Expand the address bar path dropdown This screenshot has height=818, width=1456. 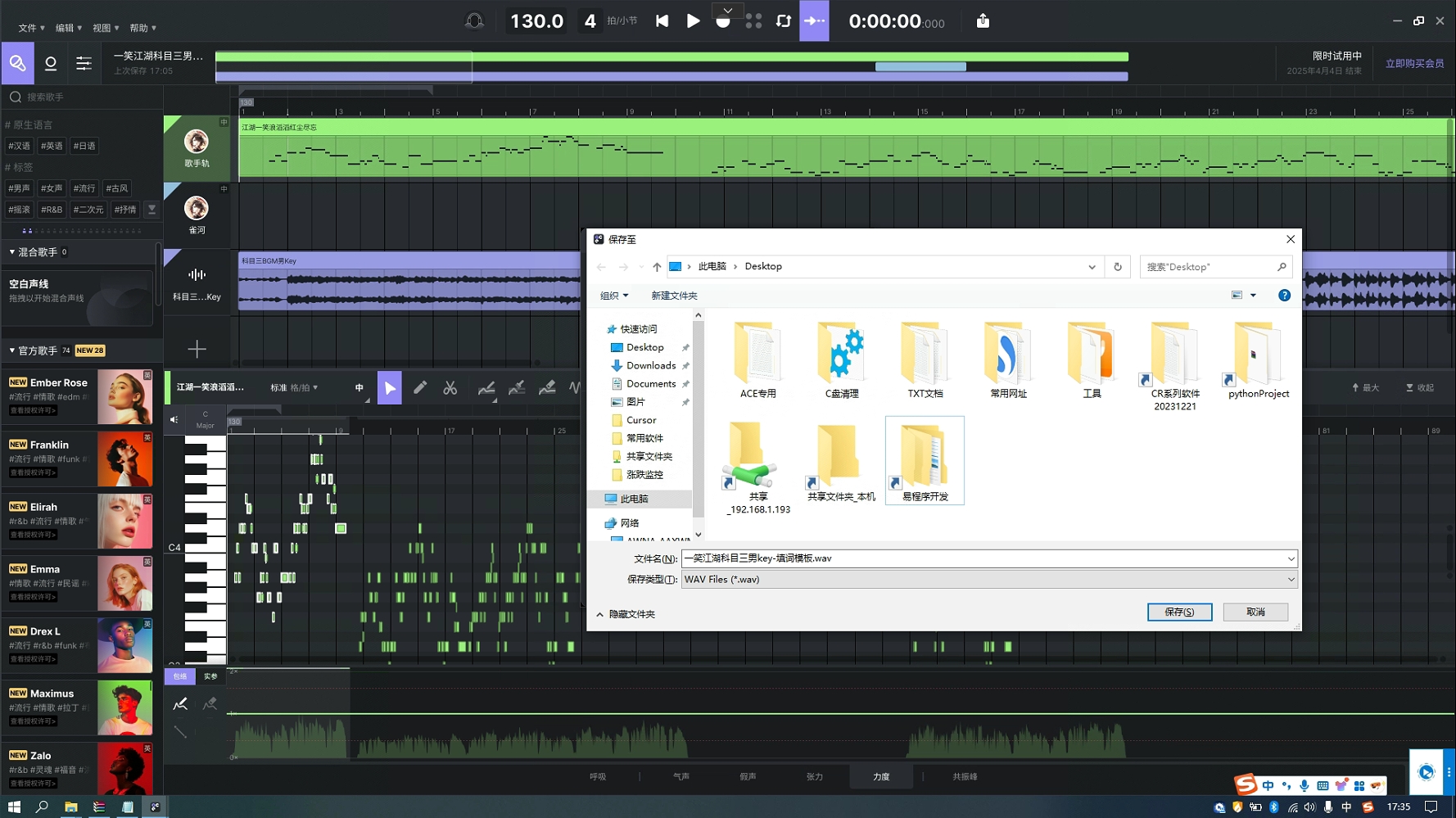pyautogui.click(x=1092, y=267)
